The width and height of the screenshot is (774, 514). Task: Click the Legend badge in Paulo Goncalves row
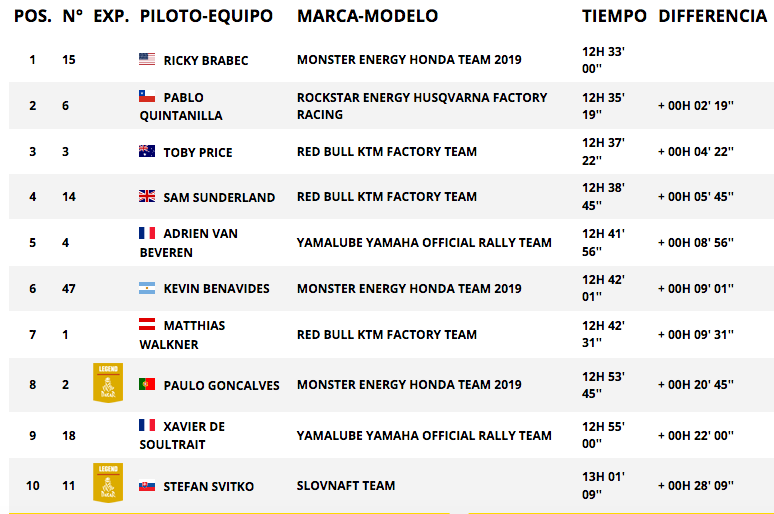coord(108,383)
